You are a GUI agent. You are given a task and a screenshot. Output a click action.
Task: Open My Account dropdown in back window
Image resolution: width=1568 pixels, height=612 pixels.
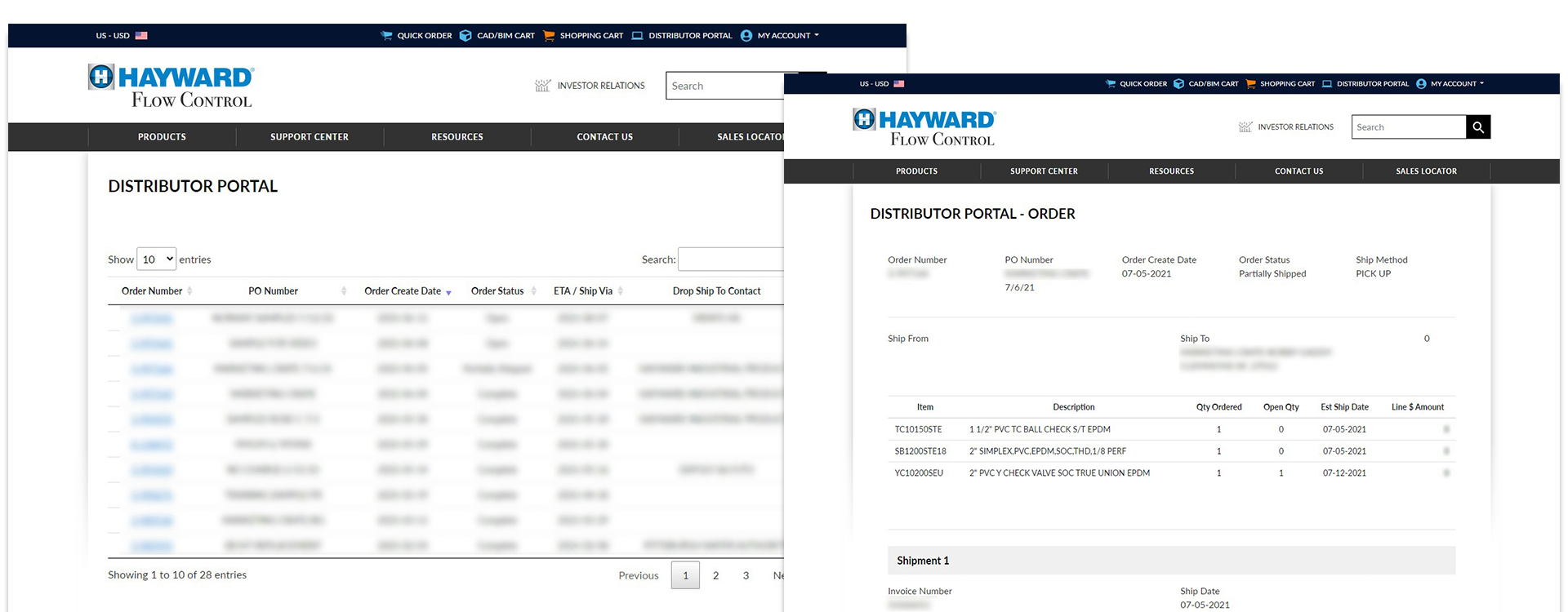click(x=788, y=36)
